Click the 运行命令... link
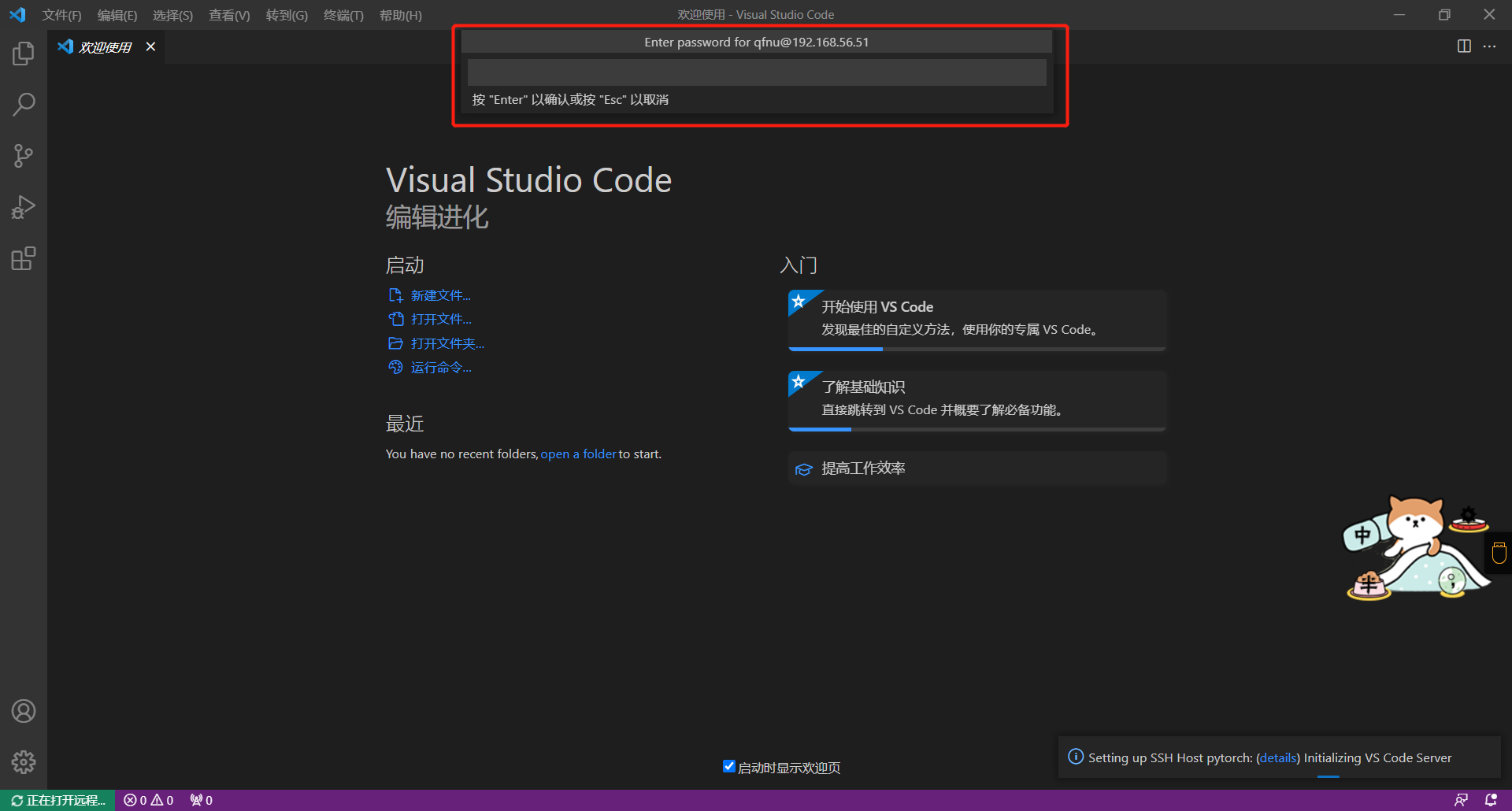This screenshot has width=1512, height=811. point(441,367)
